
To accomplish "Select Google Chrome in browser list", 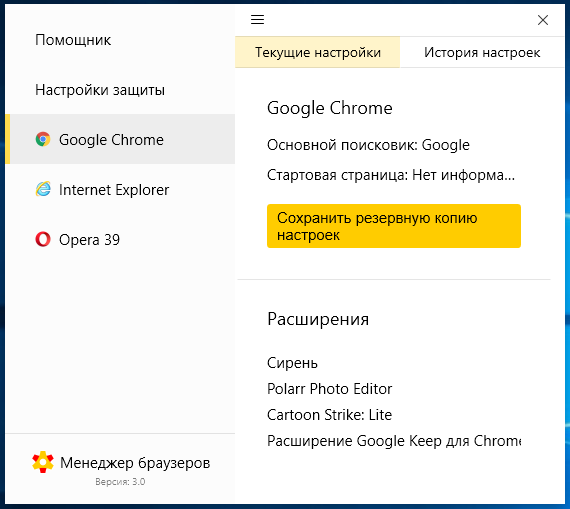I will (120, 139).
